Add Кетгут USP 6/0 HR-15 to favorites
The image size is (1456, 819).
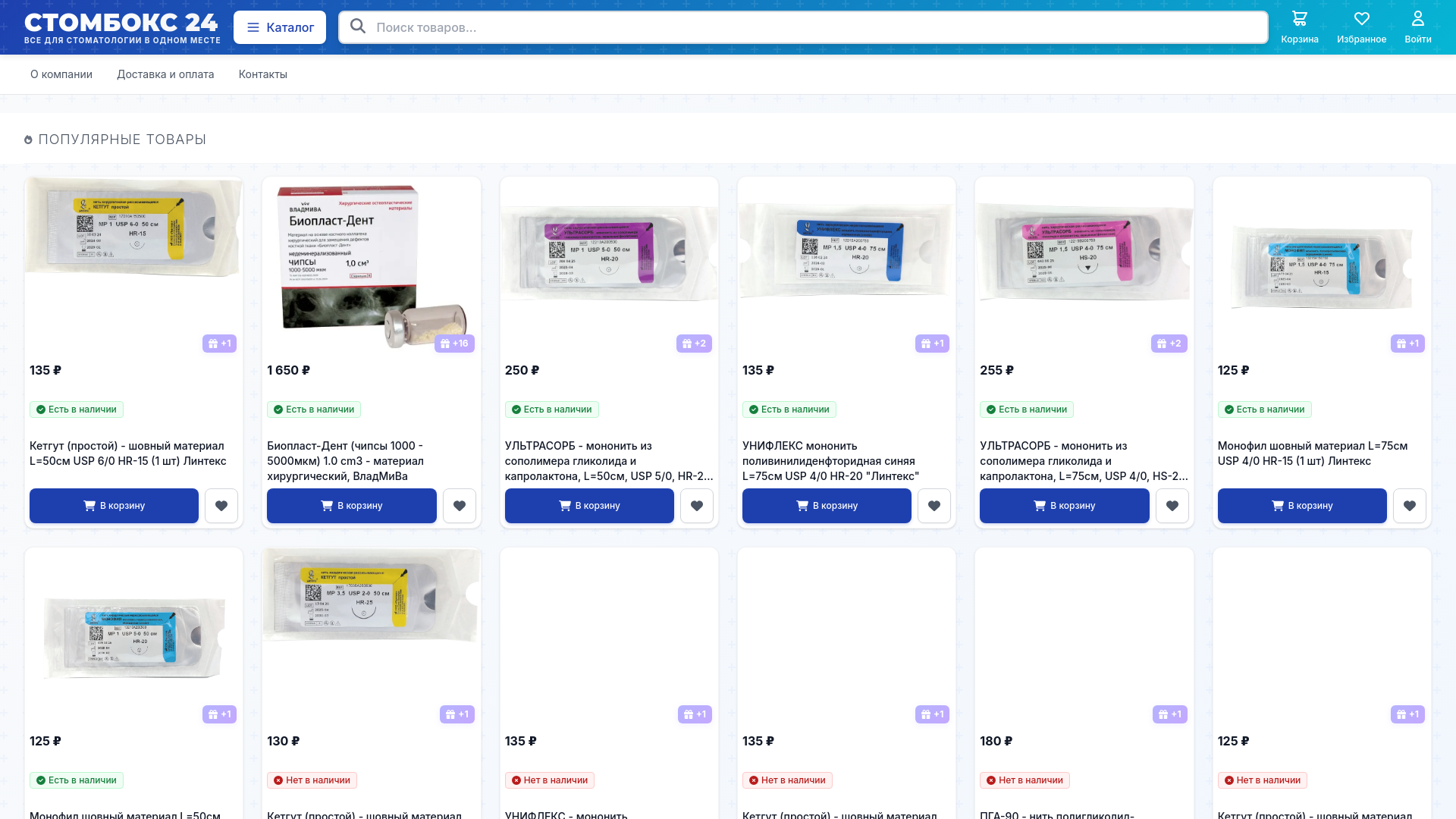[221, 506]
